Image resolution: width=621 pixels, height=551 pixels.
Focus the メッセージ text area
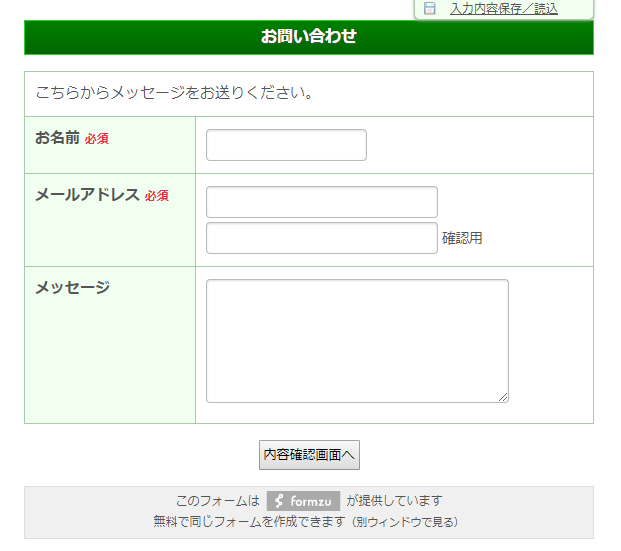[356, 340]
